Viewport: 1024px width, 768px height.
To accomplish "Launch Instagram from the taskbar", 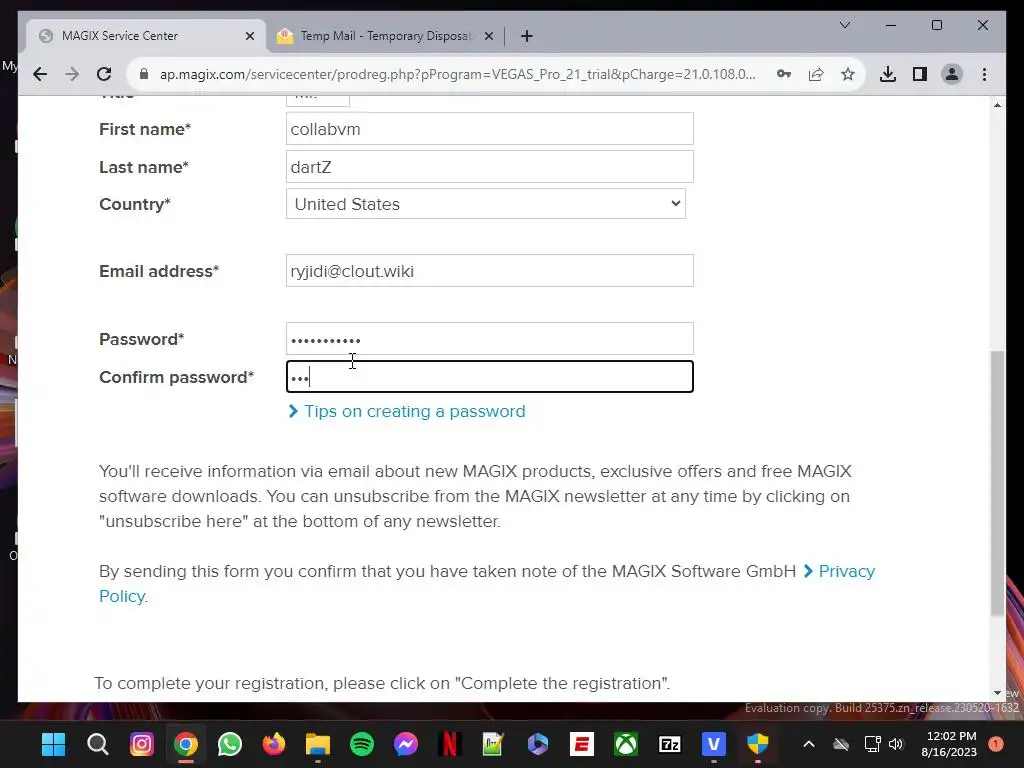I will (142, 744).
